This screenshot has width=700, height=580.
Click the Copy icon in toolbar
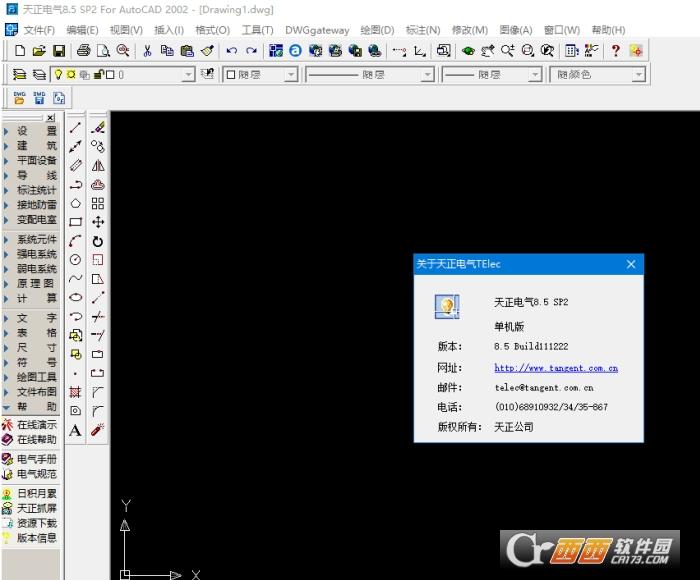click(167, 50)
